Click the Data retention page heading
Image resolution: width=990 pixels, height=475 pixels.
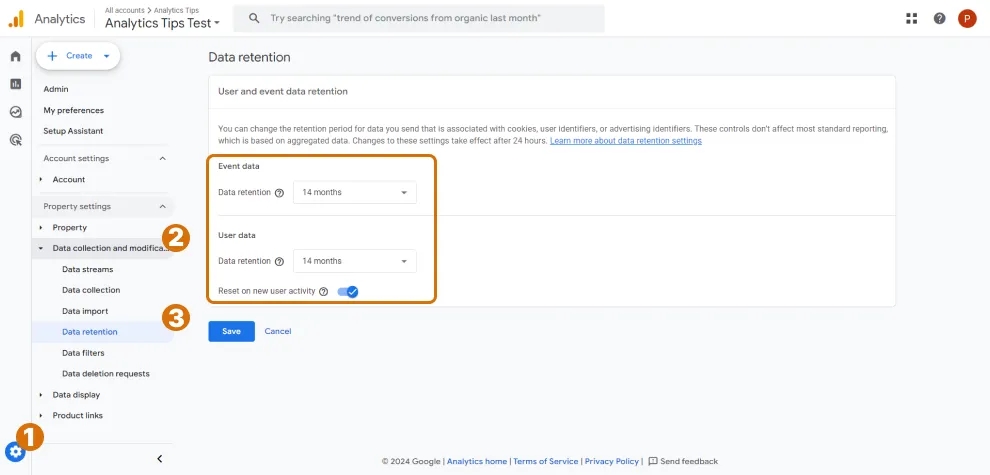coord(249,57)
